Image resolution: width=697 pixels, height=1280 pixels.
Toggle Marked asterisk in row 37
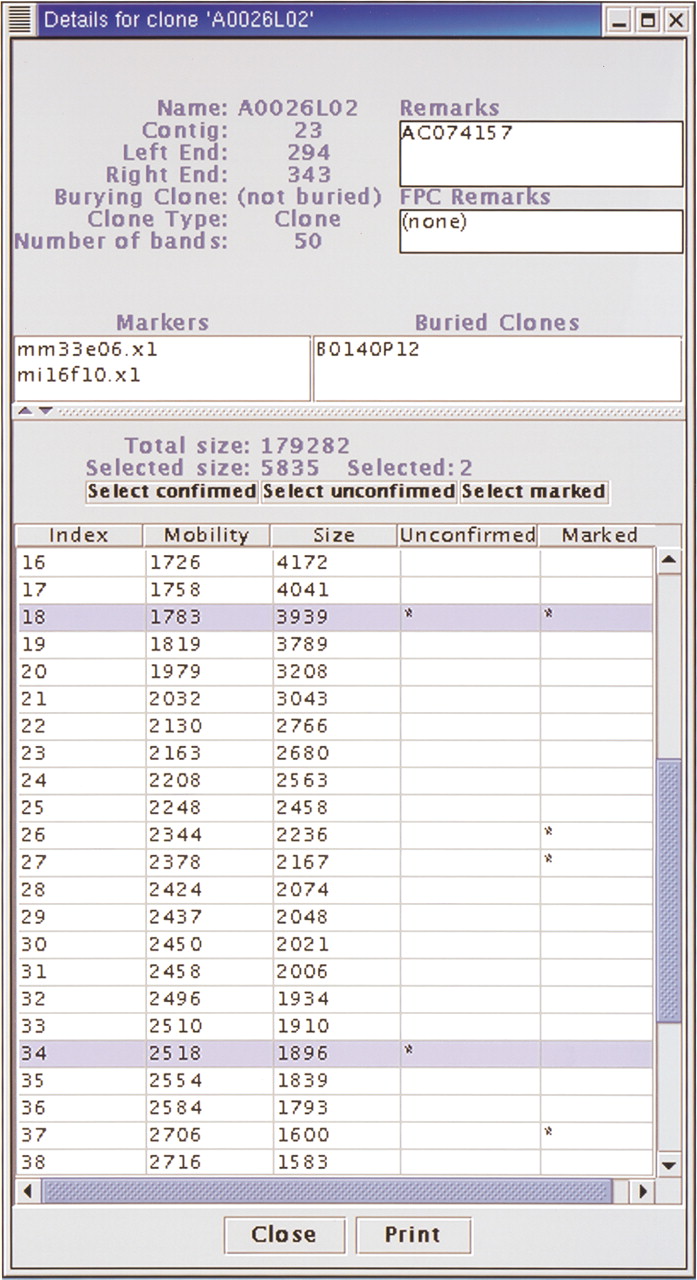tap(548, 1131)
